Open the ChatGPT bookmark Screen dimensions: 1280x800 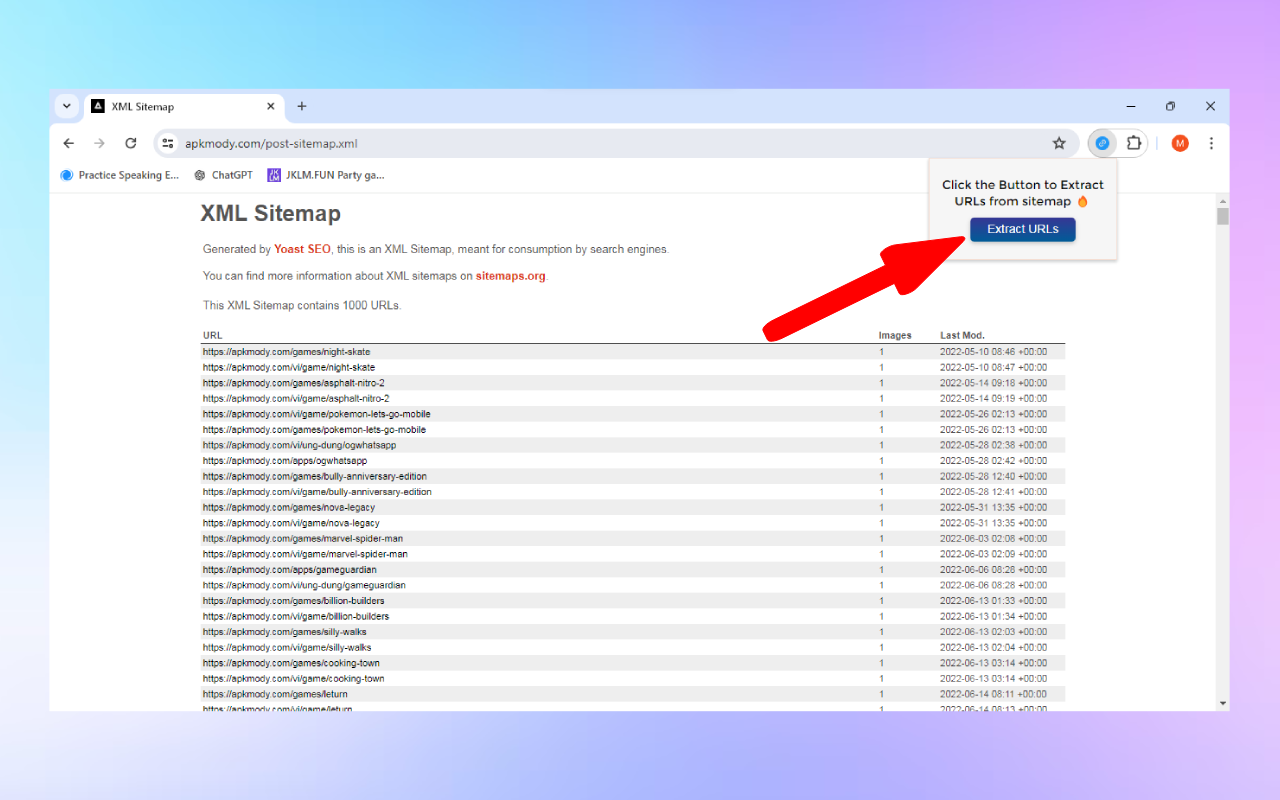223,175
